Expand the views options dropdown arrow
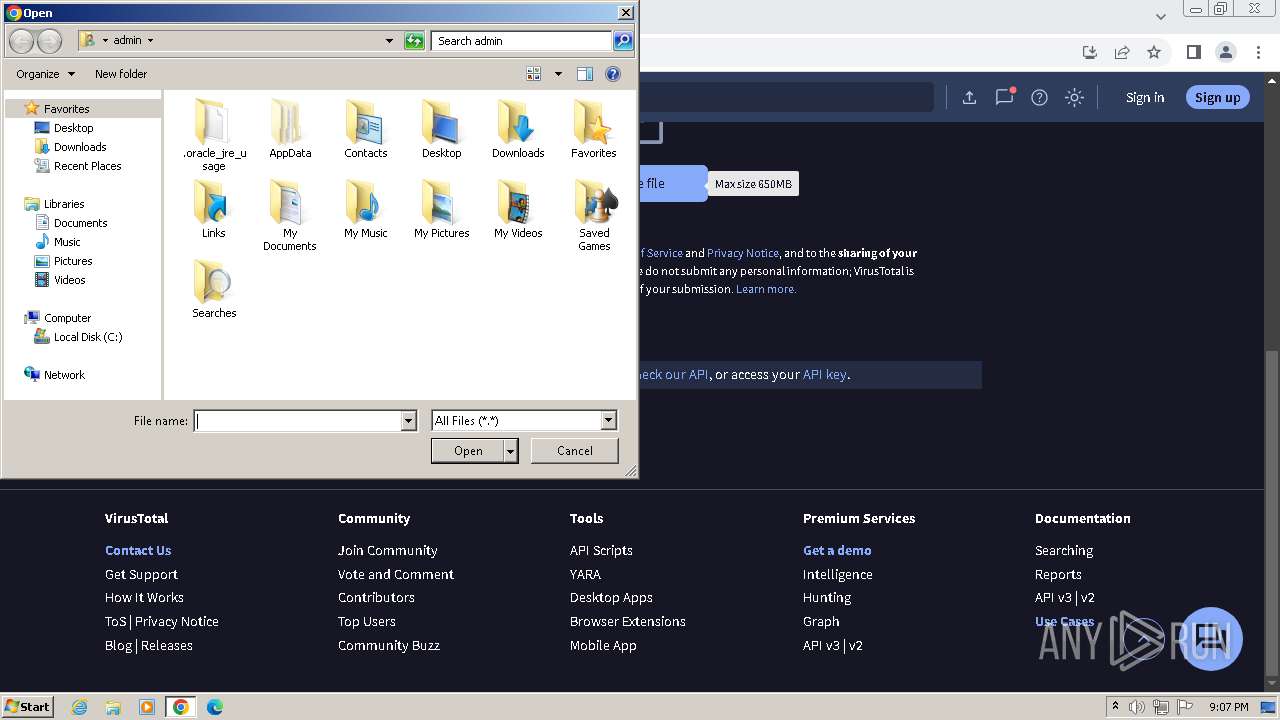Image resolution: width=1280 pixels, height=720 pixels. [558, 74]
